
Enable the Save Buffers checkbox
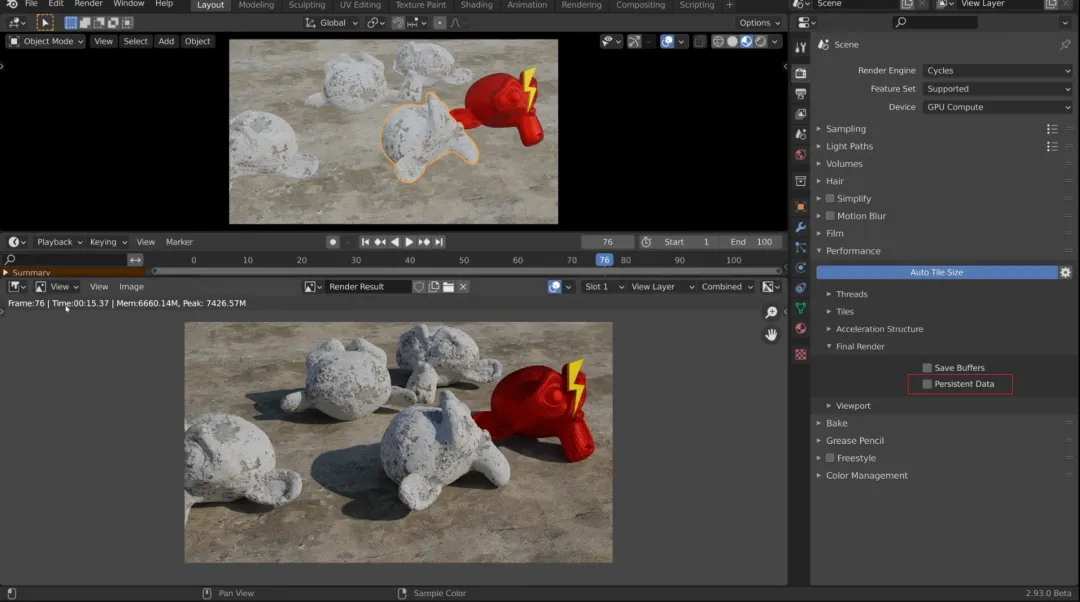pos(927,368)
